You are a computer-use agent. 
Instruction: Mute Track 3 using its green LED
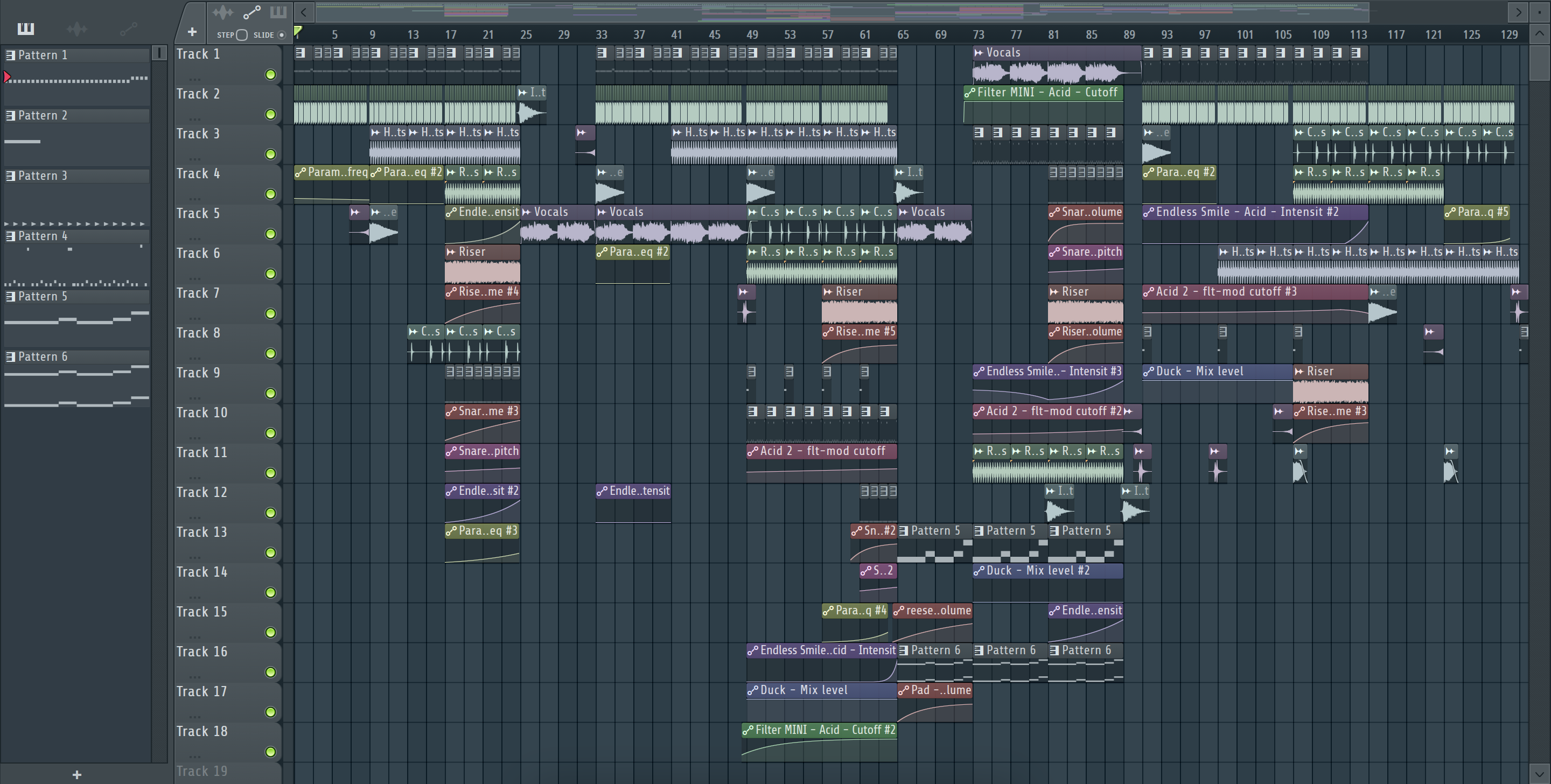tap(271, 155)
